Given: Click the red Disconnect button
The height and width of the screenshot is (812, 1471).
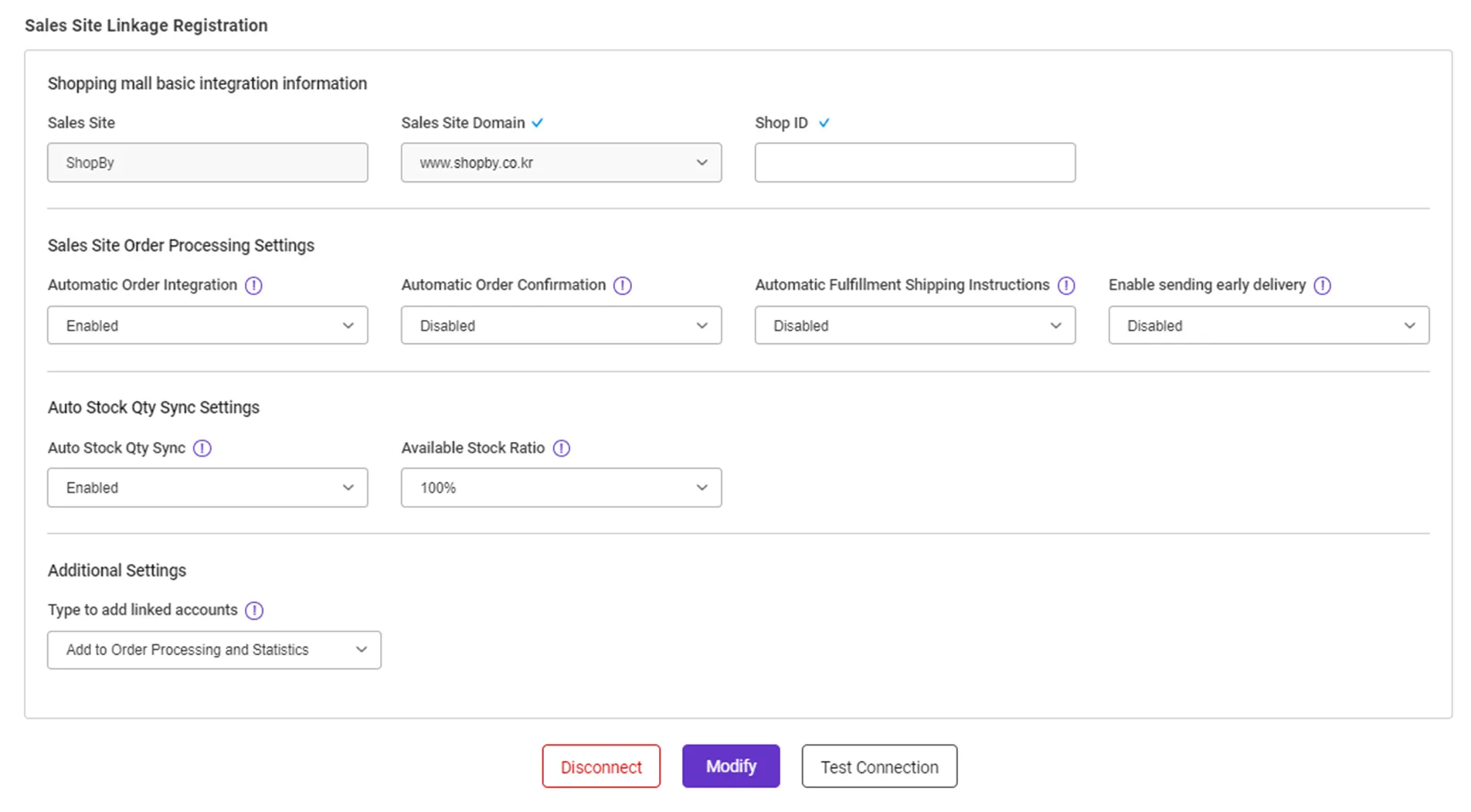Looking at the screenshot, I should (x=601, y=766).
